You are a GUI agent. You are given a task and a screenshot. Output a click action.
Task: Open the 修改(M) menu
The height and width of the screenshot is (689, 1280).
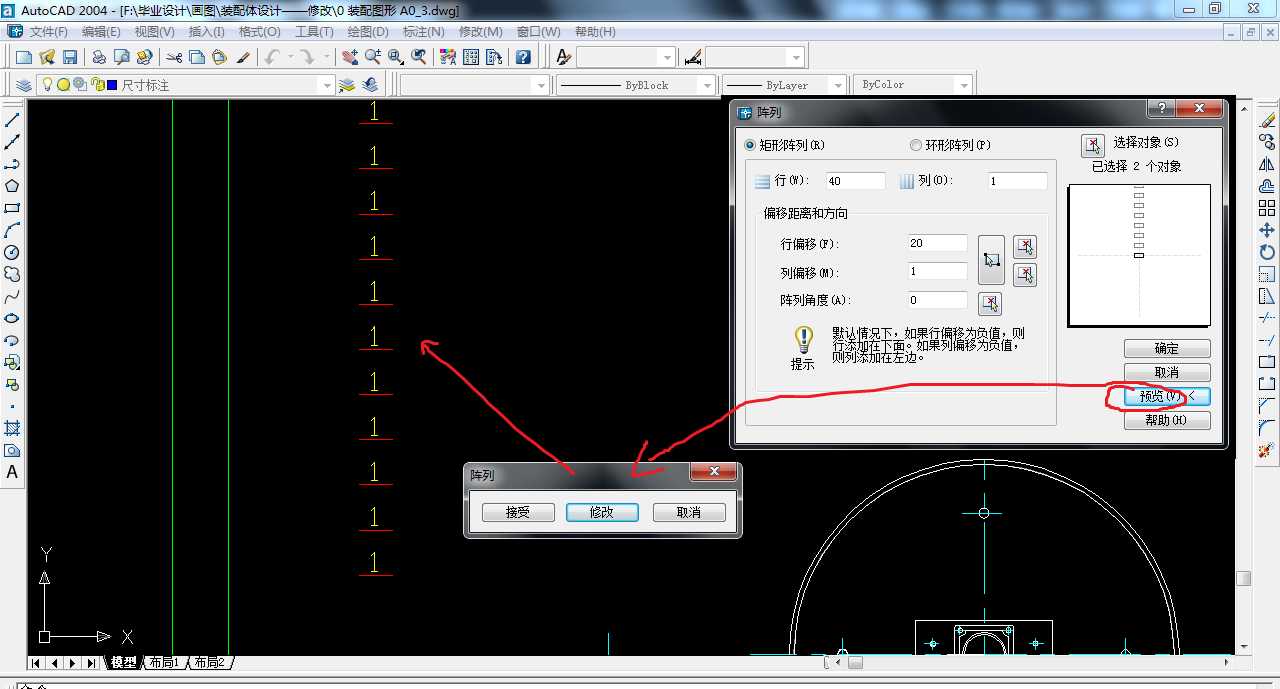(x=481, y=32)
